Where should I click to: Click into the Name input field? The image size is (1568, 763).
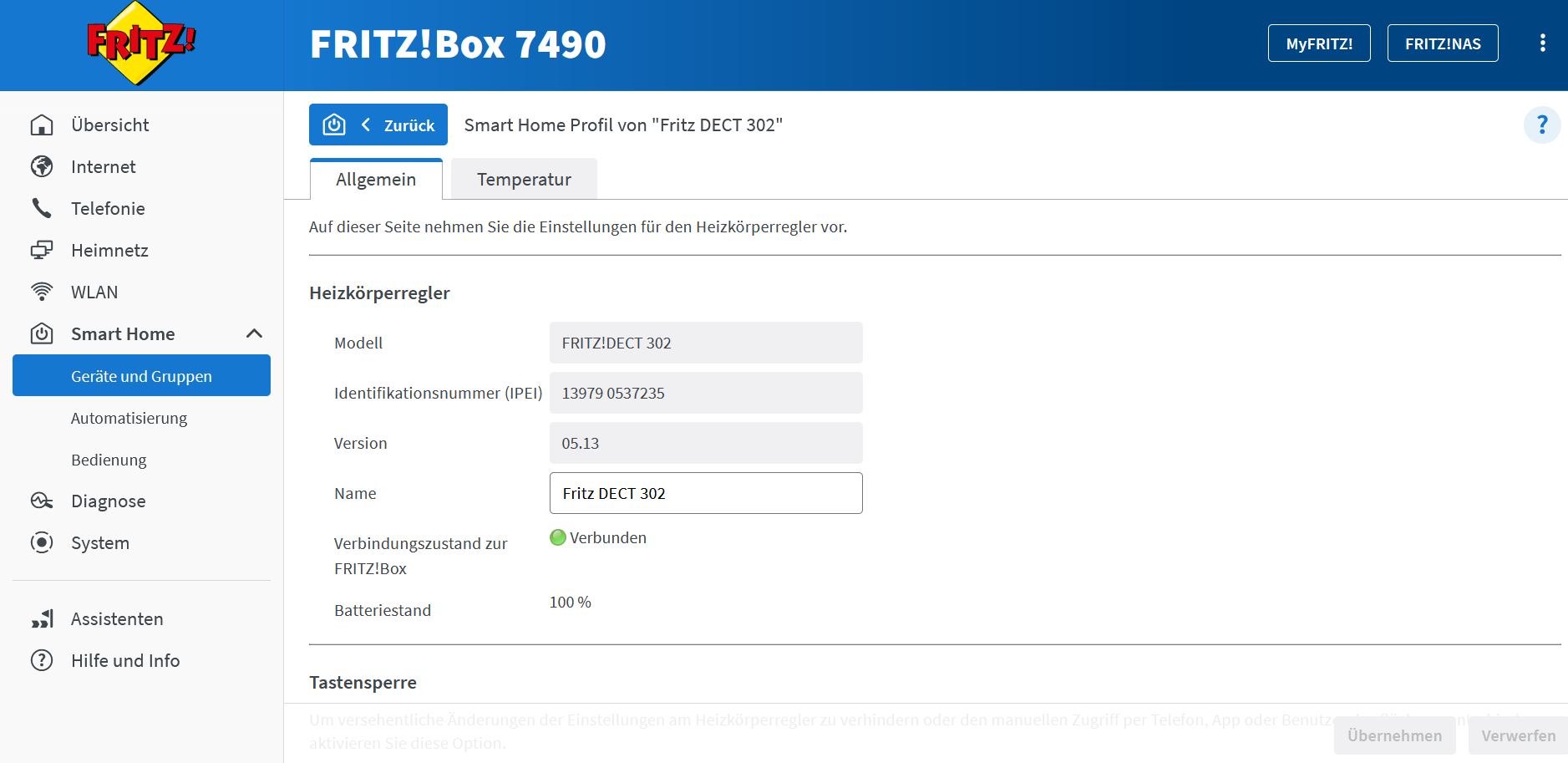coord(706,493)
